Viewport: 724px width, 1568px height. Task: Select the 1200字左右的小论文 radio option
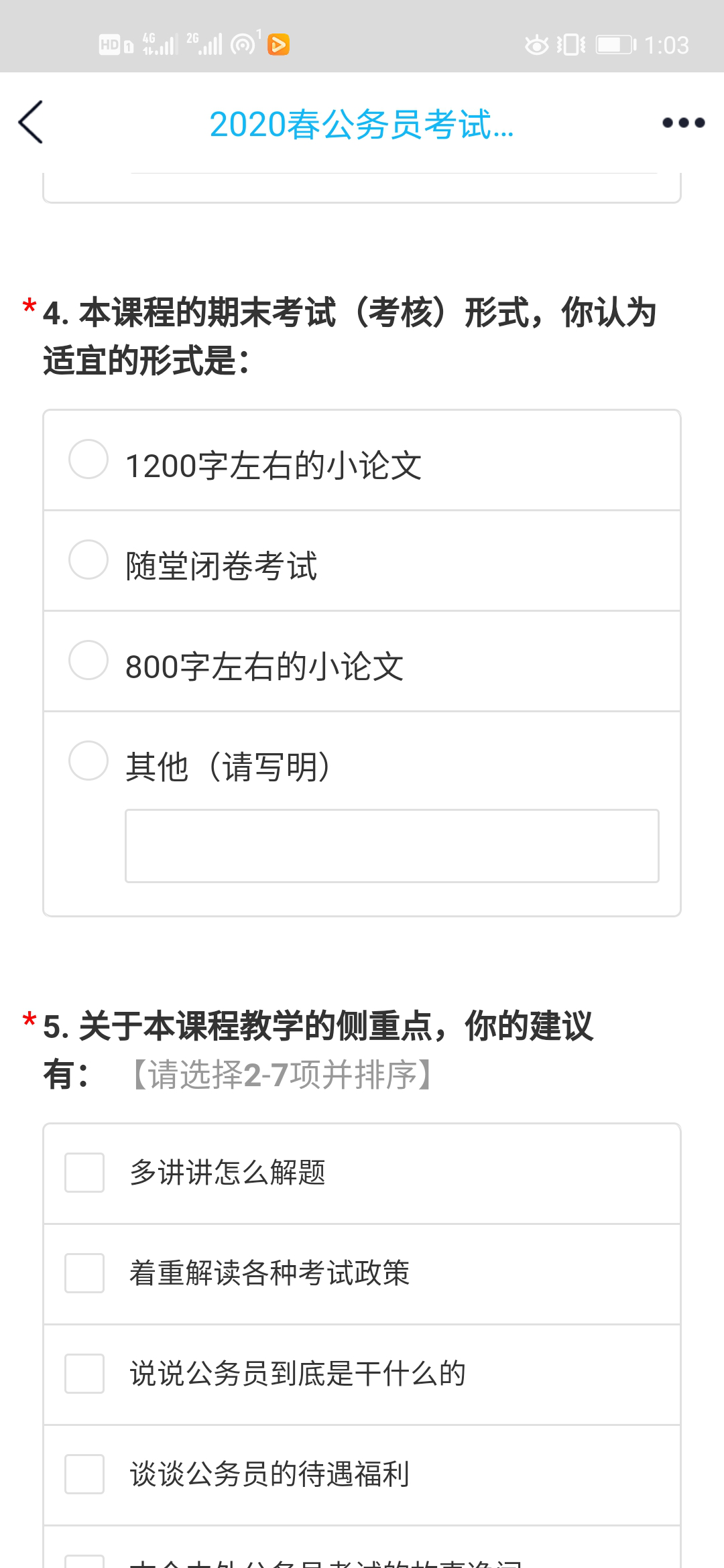click(x=88, y=460)
